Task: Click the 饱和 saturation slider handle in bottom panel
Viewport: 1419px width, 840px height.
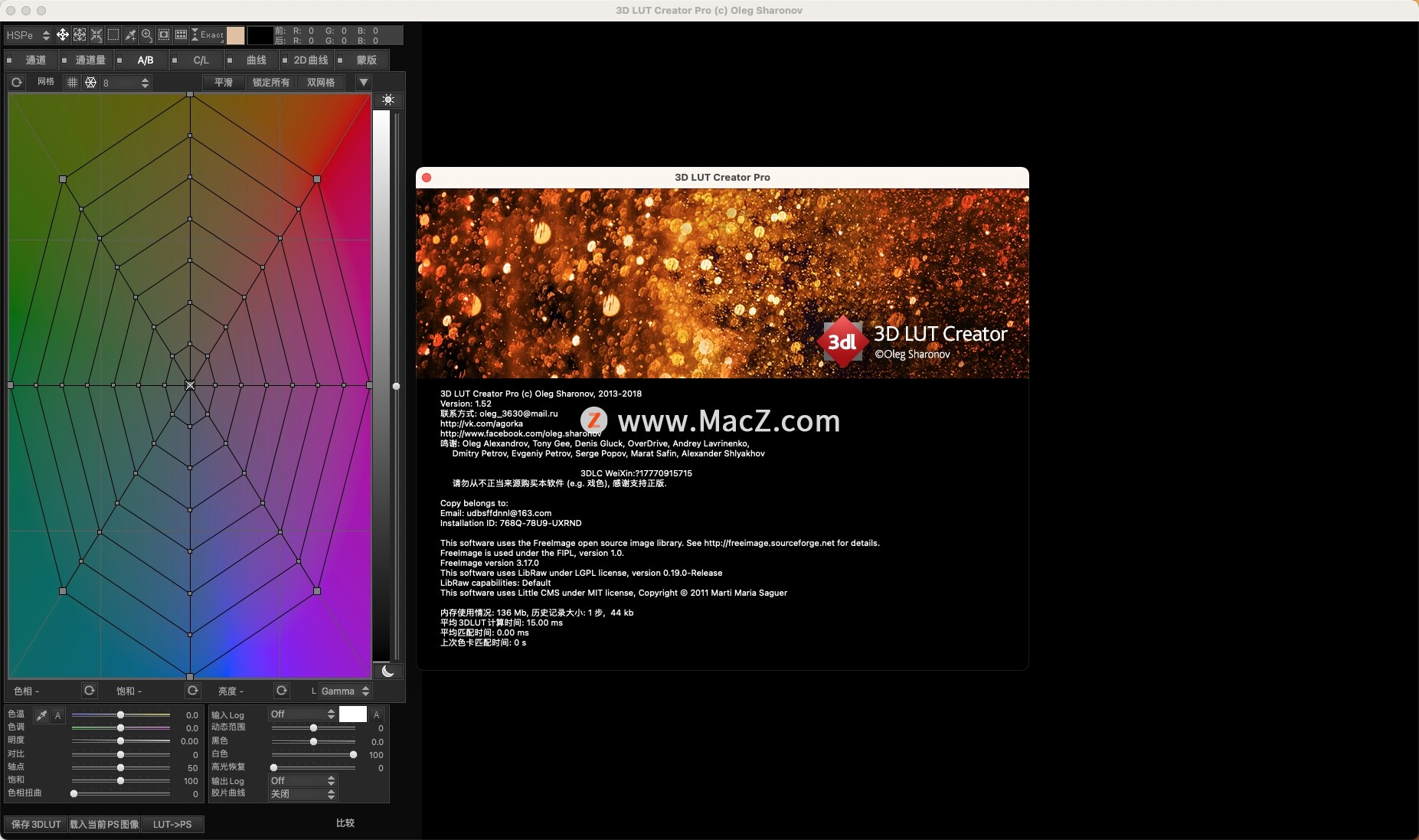Action: coord(120,780)
